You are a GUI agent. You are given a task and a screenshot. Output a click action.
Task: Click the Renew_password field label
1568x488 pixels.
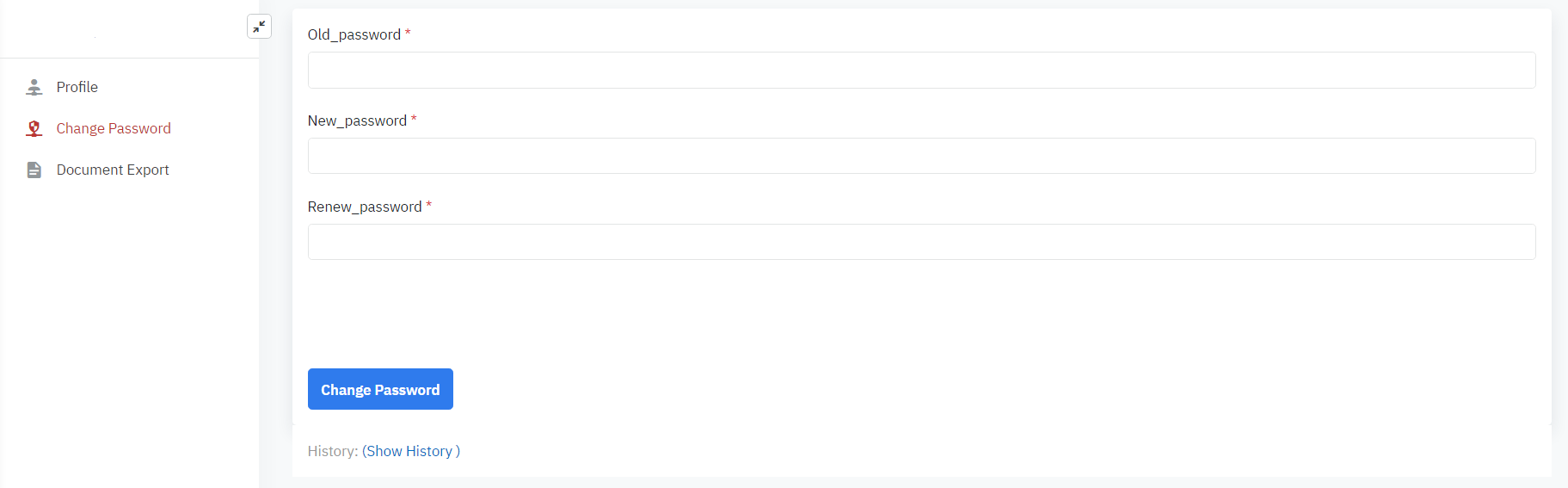[x=365, y=207]
